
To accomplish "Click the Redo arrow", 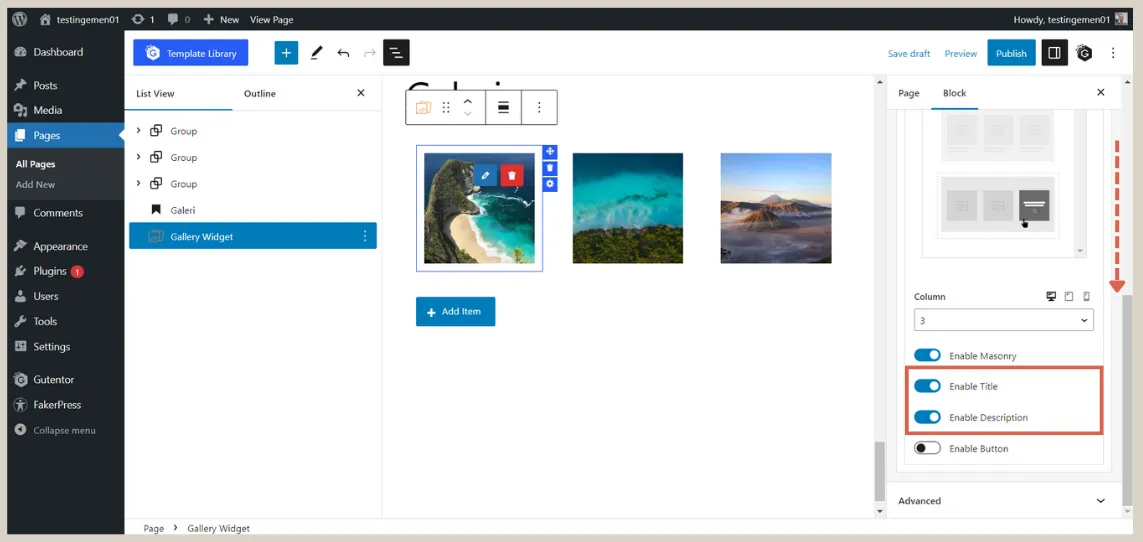I will [x=370, y=52].
